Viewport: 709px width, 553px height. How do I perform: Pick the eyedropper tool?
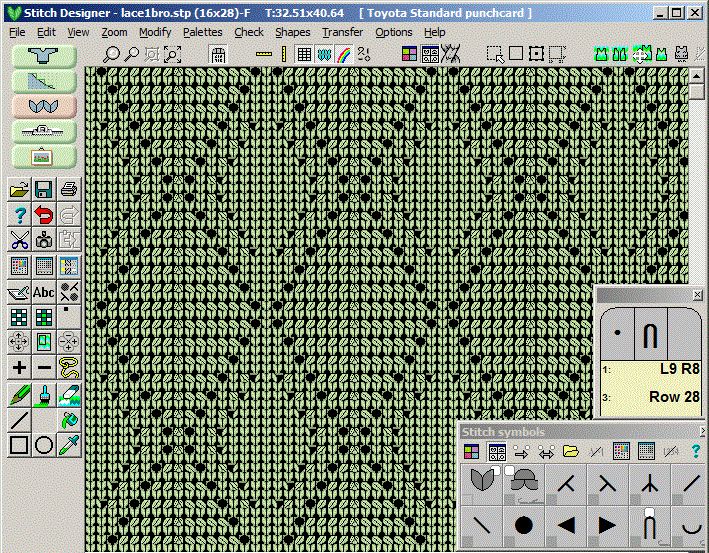(69, 444)
